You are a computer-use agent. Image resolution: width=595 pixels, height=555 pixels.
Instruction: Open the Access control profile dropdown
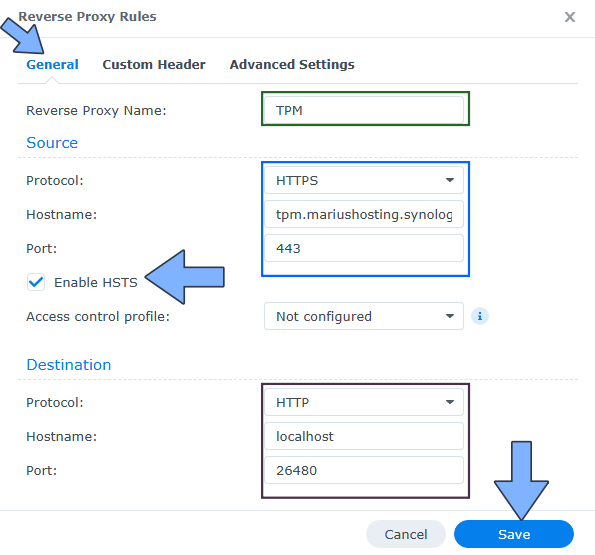click(364, 316)
